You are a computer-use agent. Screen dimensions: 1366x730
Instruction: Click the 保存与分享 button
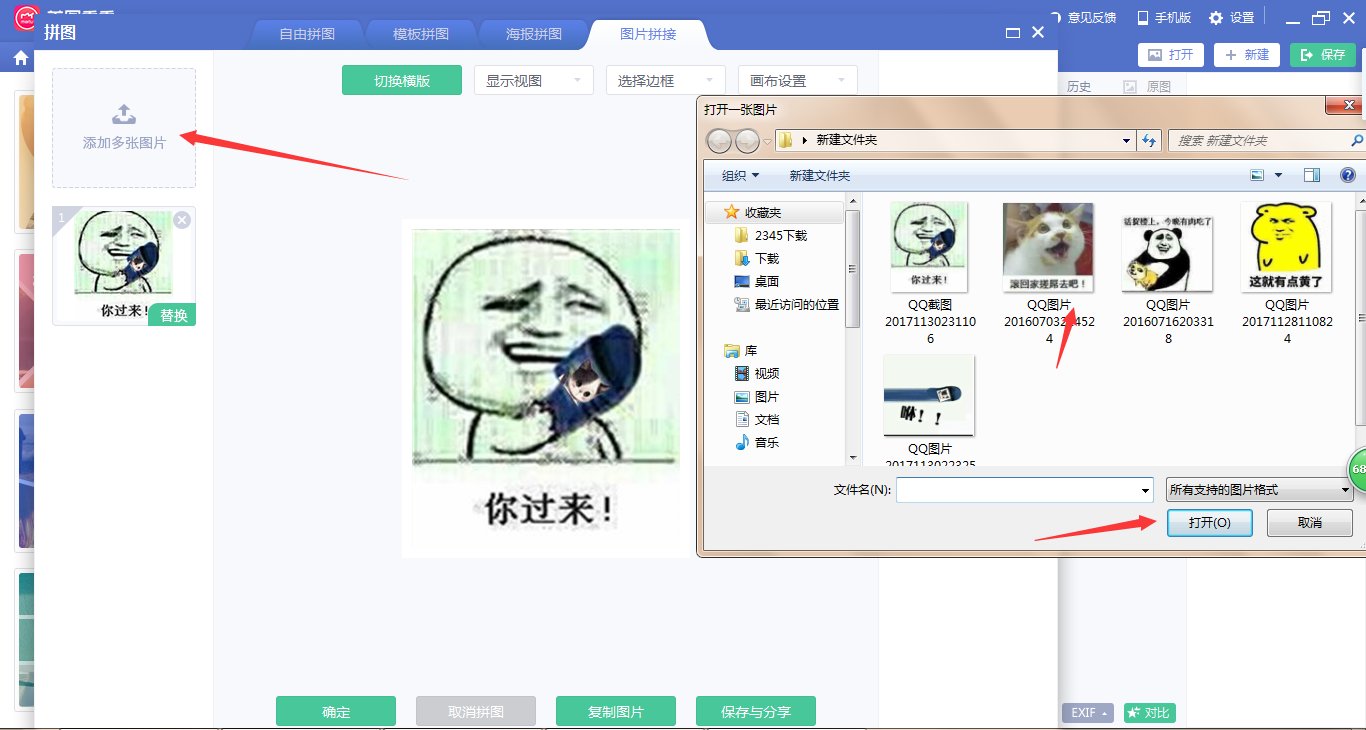pyautogui.click(x=756, y=711)
